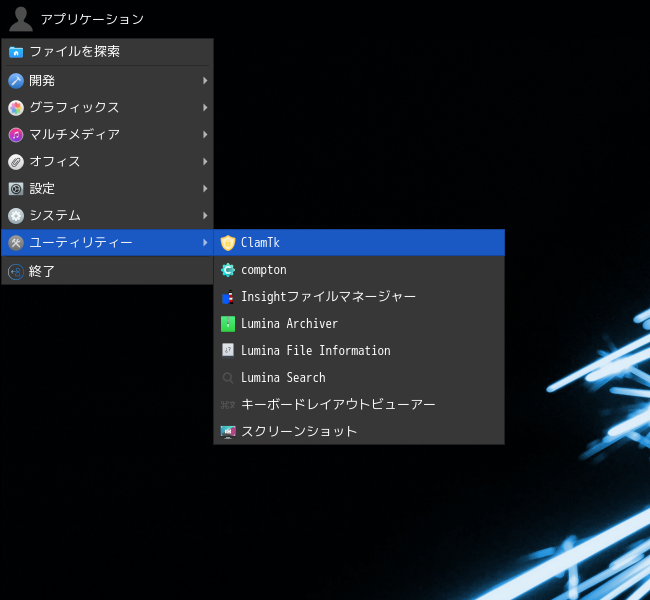Open ファイルを探索 menu entry

coord(107,52)
